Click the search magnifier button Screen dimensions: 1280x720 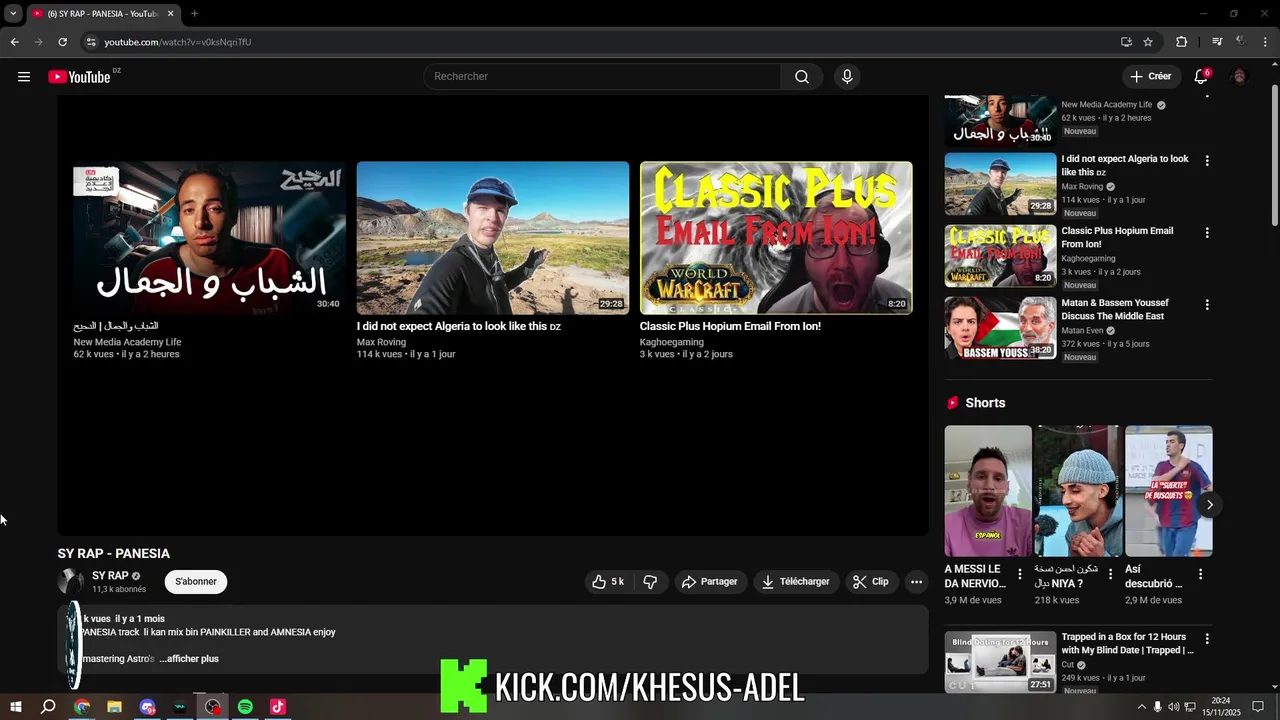click(x=802, y=77)
